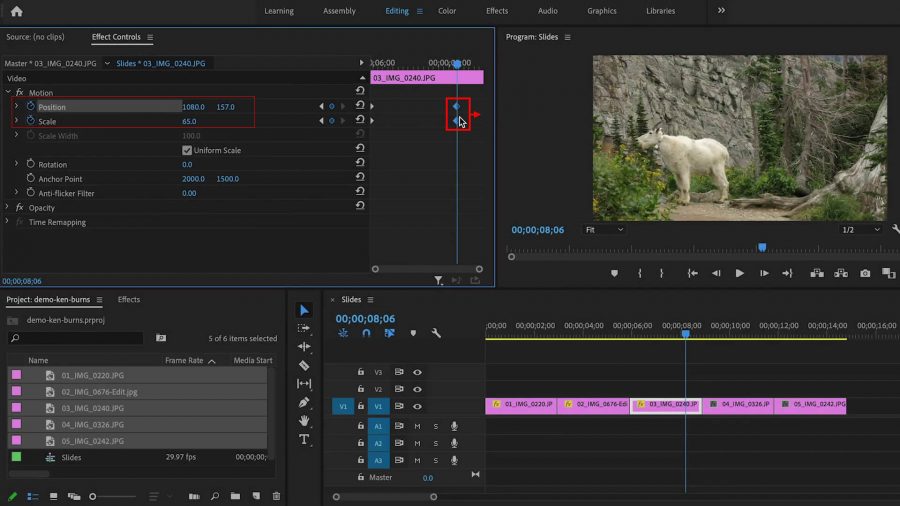
Task: Toggle Uniform Scale checkbox
Action: click(x=187, y=150)
